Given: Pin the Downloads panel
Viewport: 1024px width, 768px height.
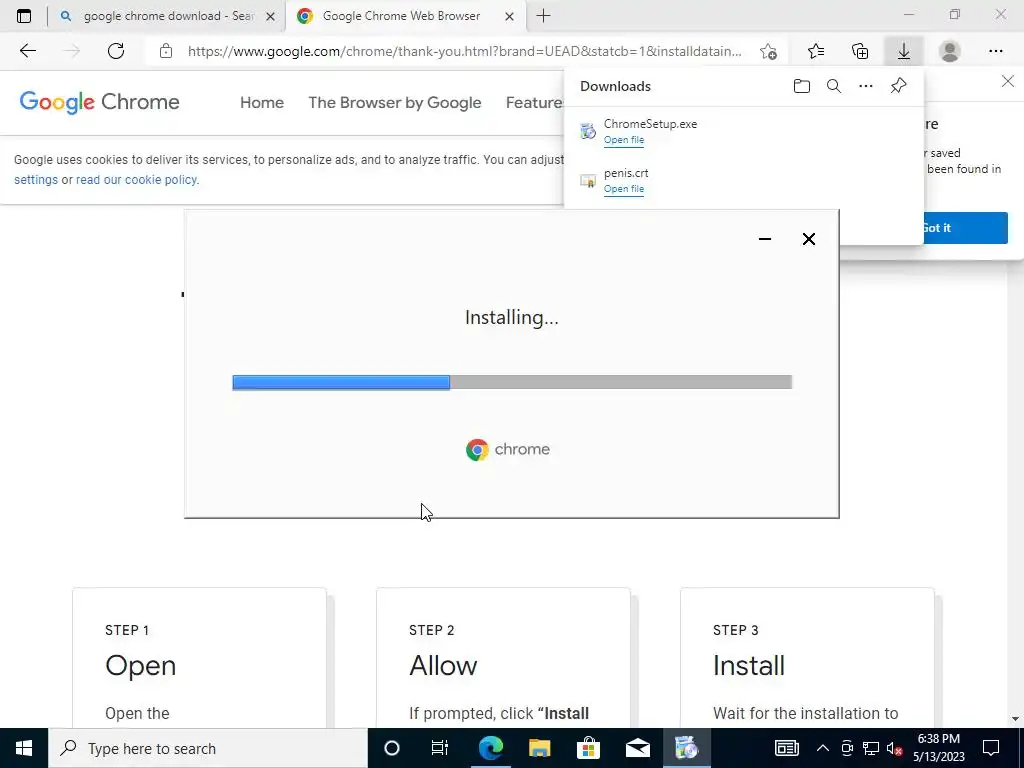Looking at the screenshot, I should pyautogui.click(x=899, y=86).
